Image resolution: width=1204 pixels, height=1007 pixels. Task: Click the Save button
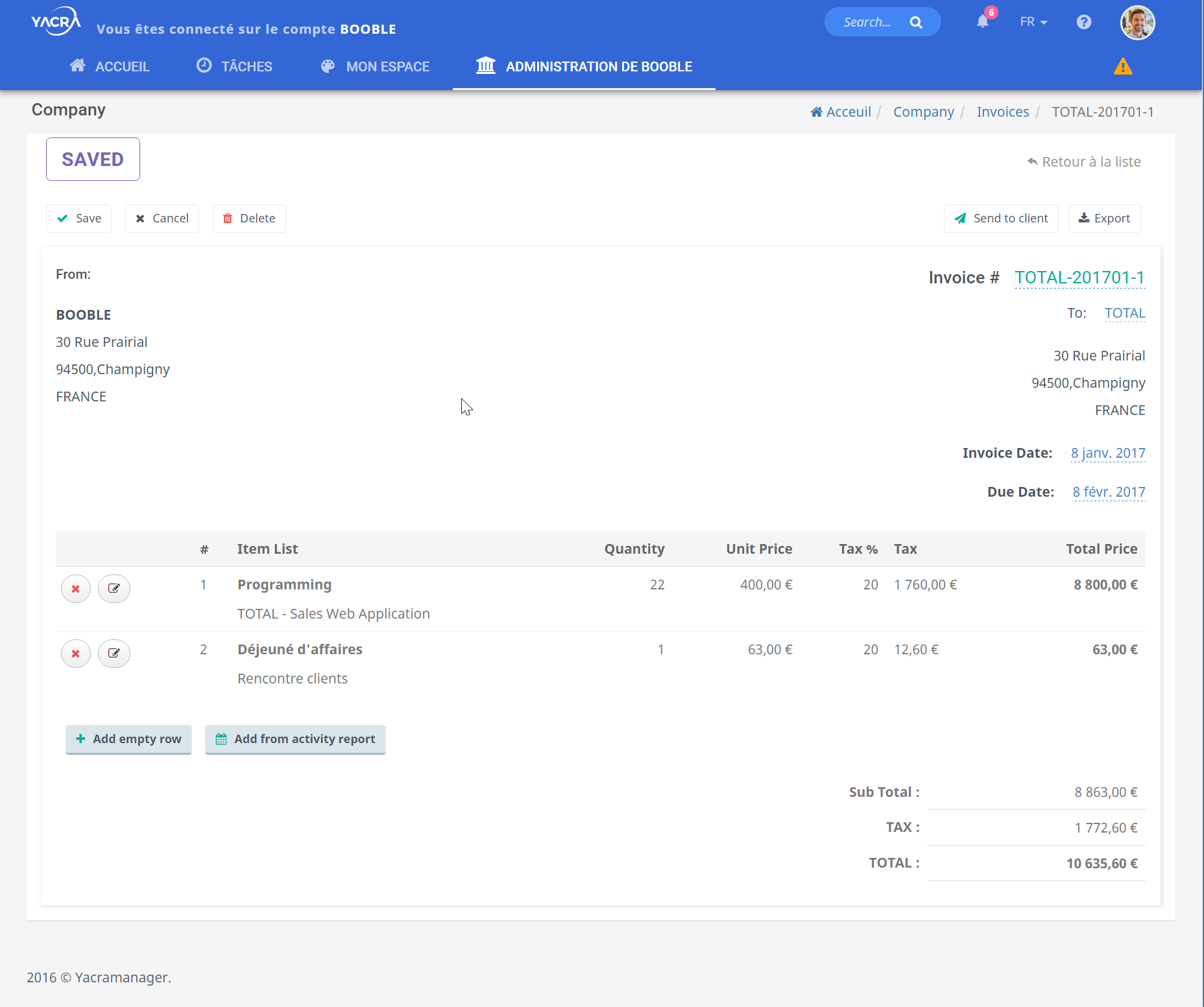click(x=79, y=219)
